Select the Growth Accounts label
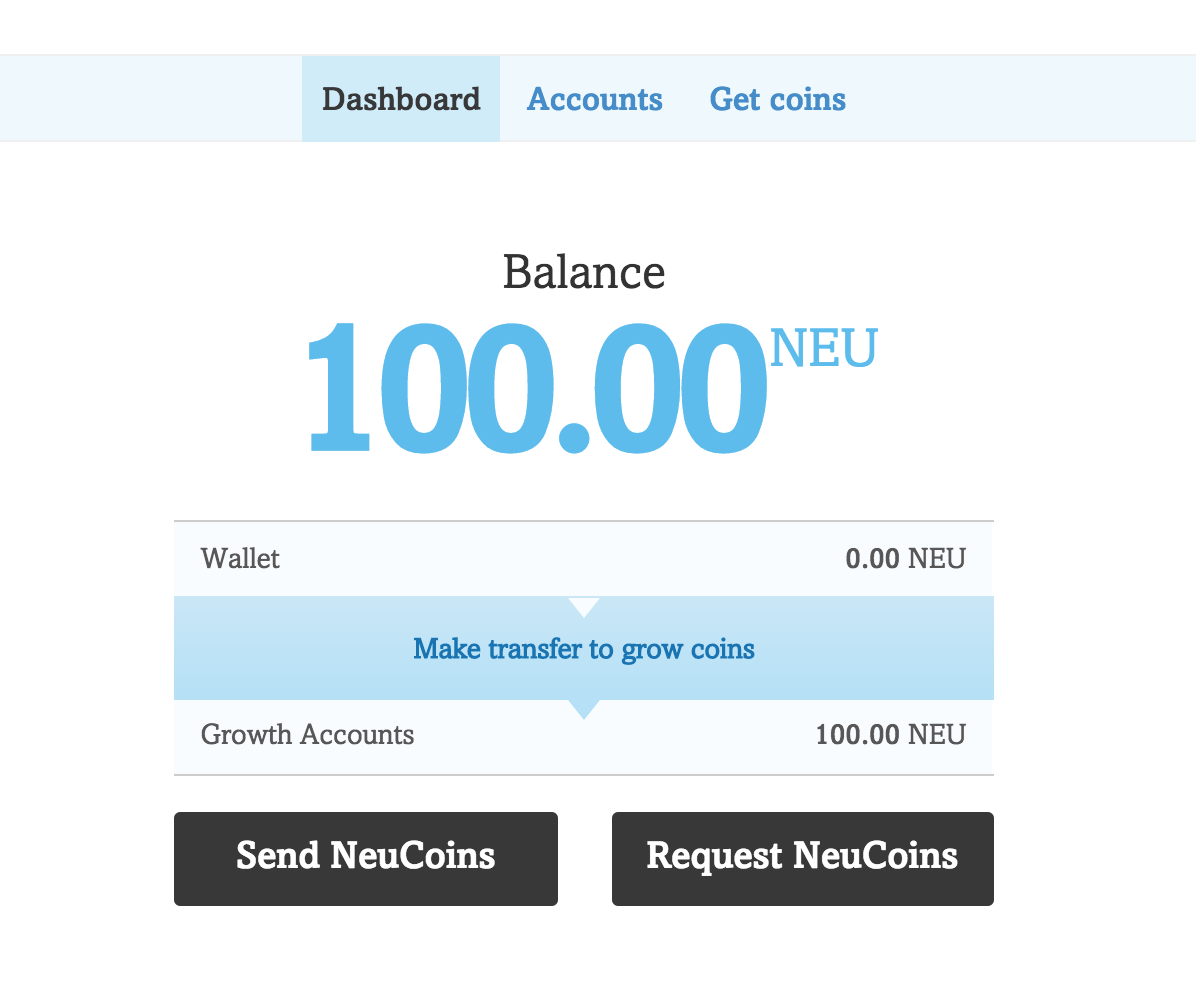 click(307, 735)
